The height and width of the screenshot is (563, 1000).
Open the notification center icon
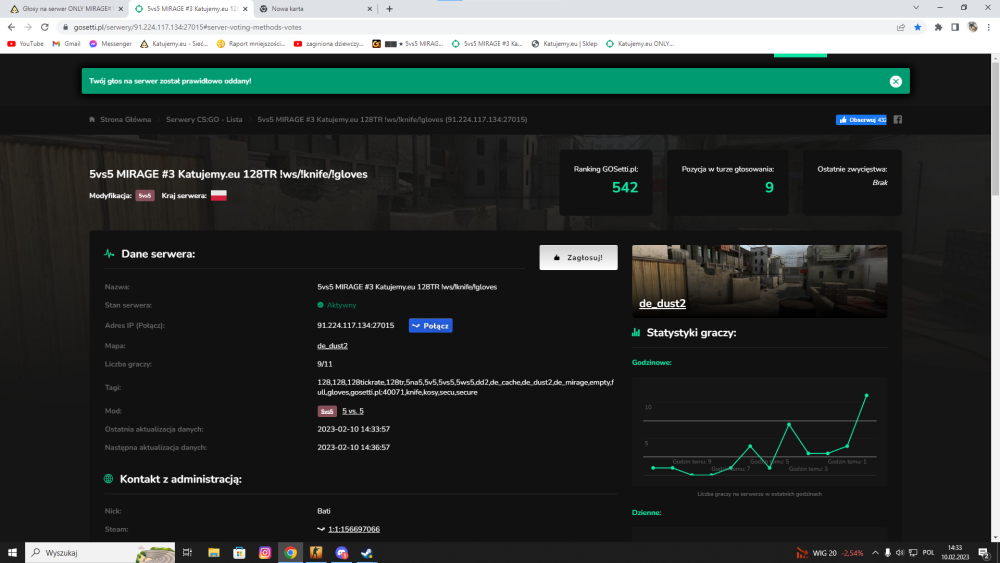984,553
